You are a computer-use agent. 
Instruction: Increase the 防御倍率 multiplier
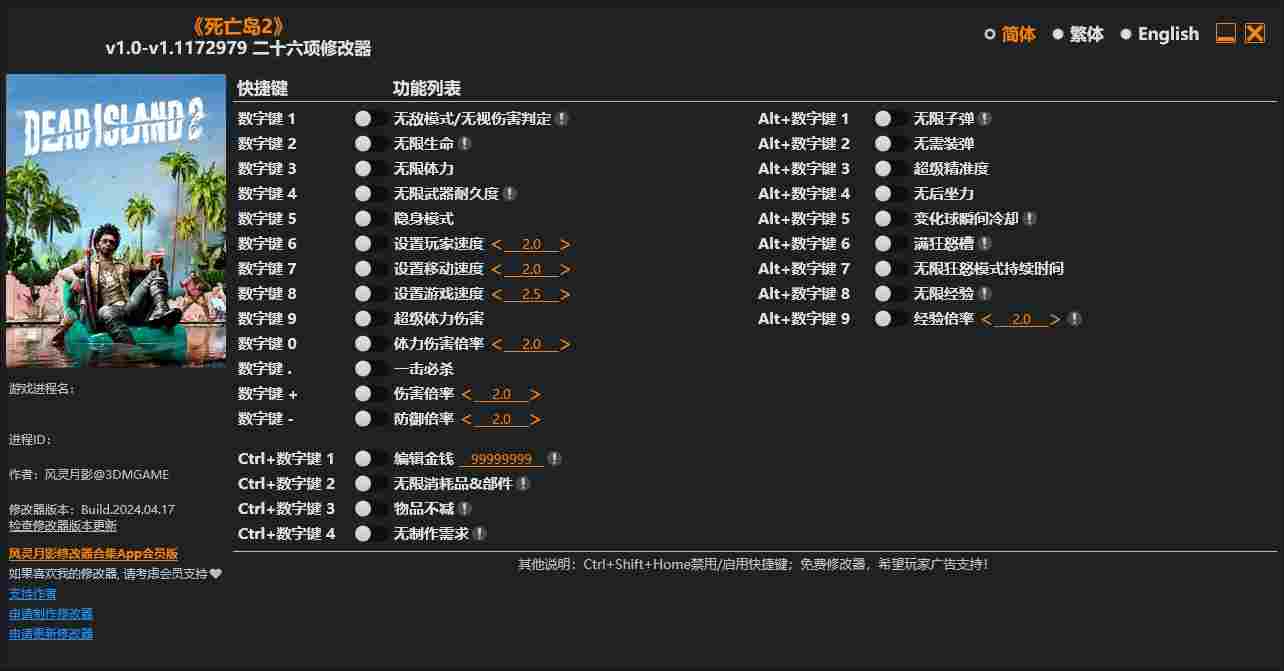click(536, 419)
